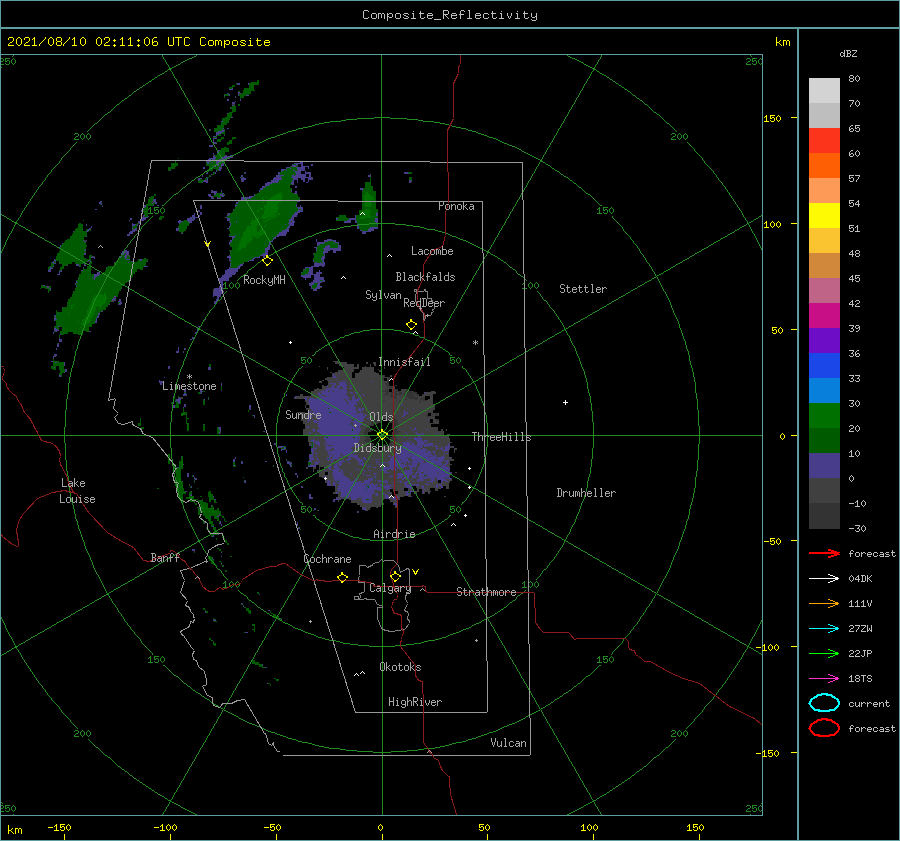This screenshot has height=841, width=900.
Task: Click the Lacombe label
Action: click(x=432, y=251)
